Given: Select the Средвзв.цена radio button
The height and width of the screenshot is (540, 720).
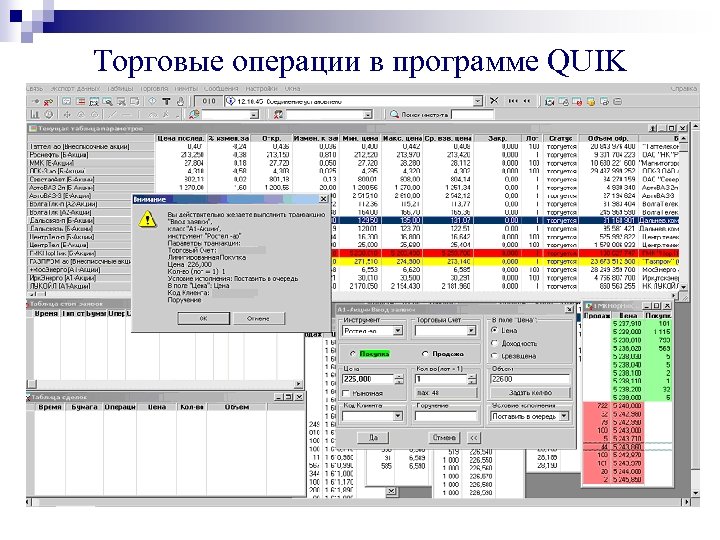Looking at the screenshot, I should 495,356.
